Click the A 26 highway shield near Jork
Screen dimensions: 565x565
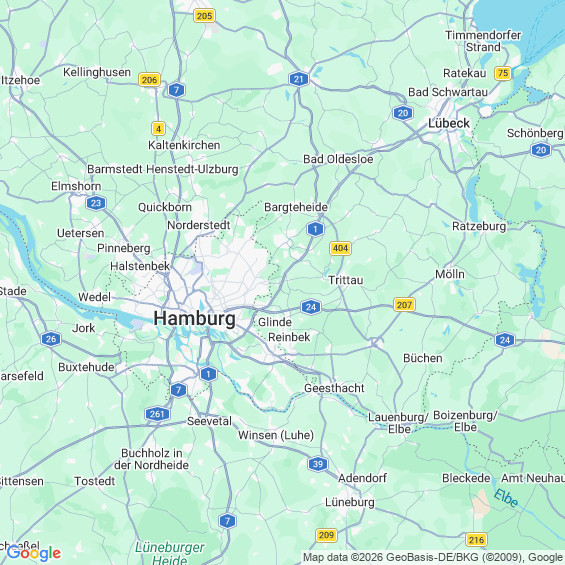51,339
